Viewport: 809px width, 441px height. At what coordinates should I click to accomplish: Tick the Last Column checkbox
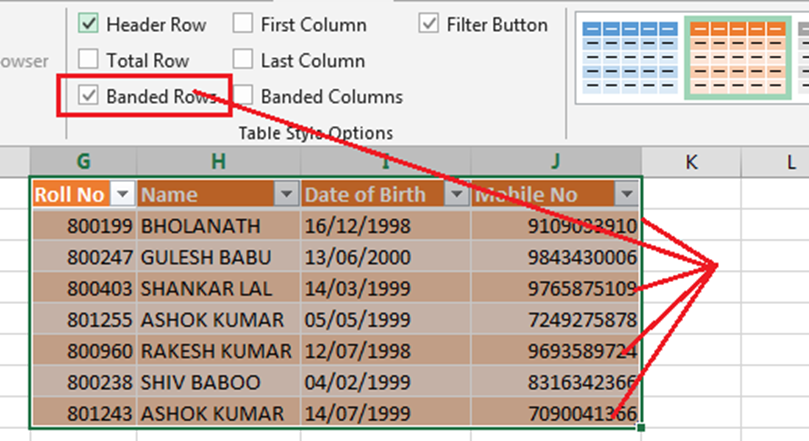pos(243,60)
